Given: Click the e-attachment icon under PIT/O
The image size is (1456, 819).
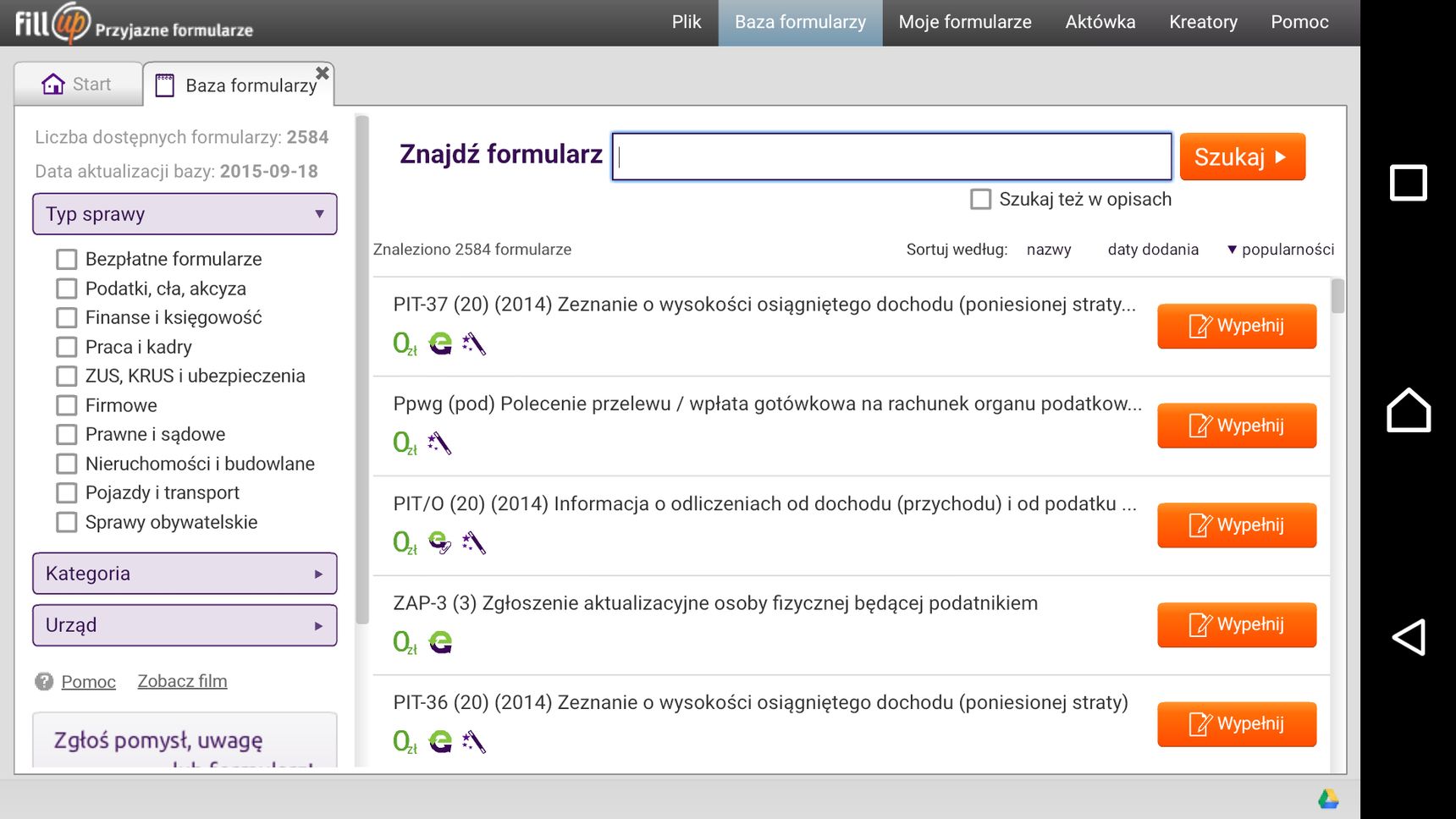Looking at the screenshot, I should [440, 542].
